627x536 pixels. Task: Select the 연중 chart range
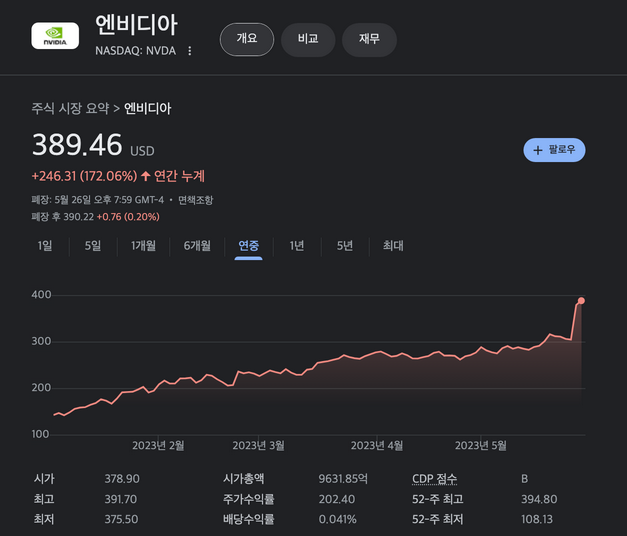point(248,246)
